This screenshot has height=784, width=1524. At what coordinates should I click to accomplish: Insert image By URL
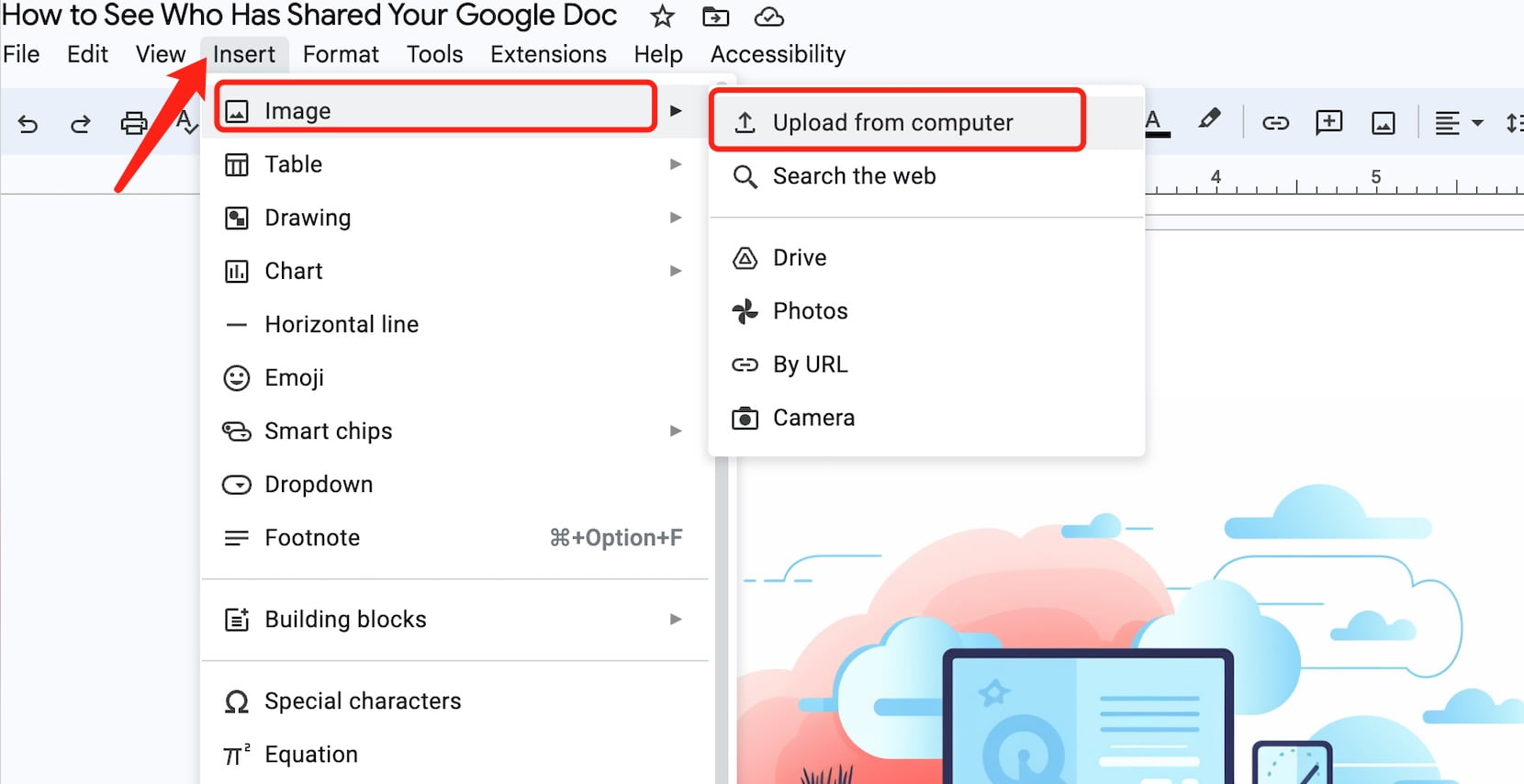(x=927, y=364)
